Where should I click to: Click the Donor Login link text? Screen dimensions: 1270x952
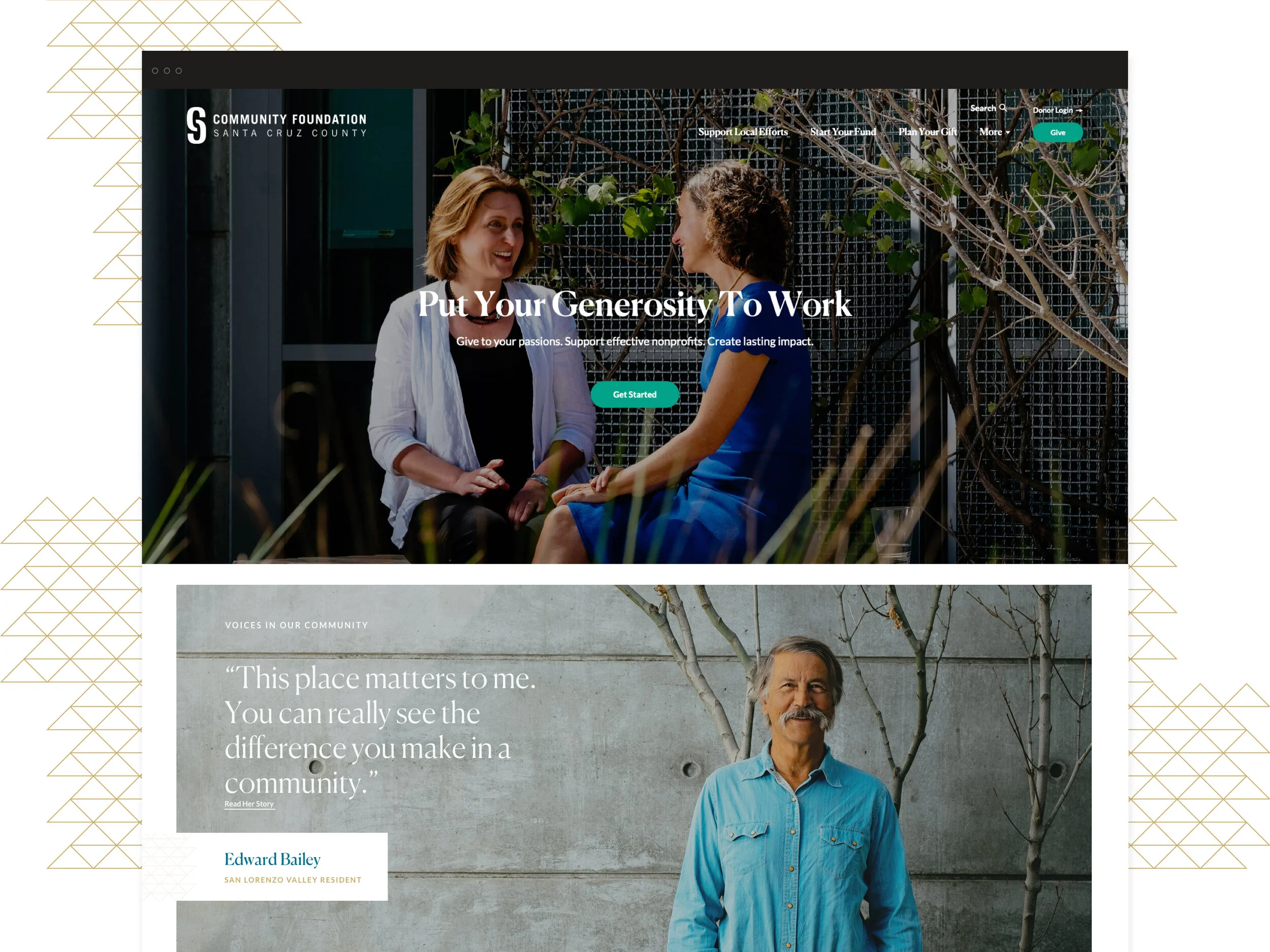point(1053,110)
